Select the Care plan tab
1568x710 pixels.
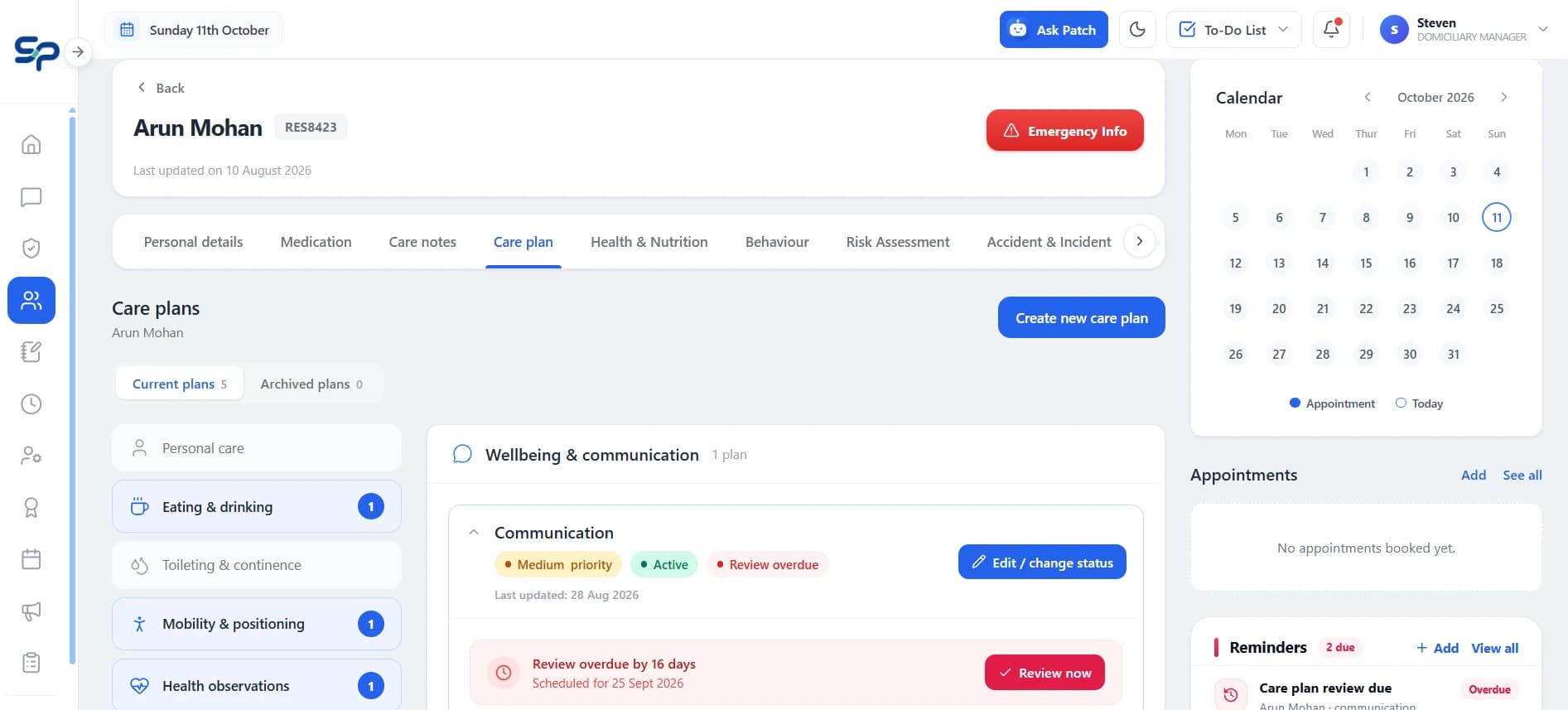click(x=523, y=242)
